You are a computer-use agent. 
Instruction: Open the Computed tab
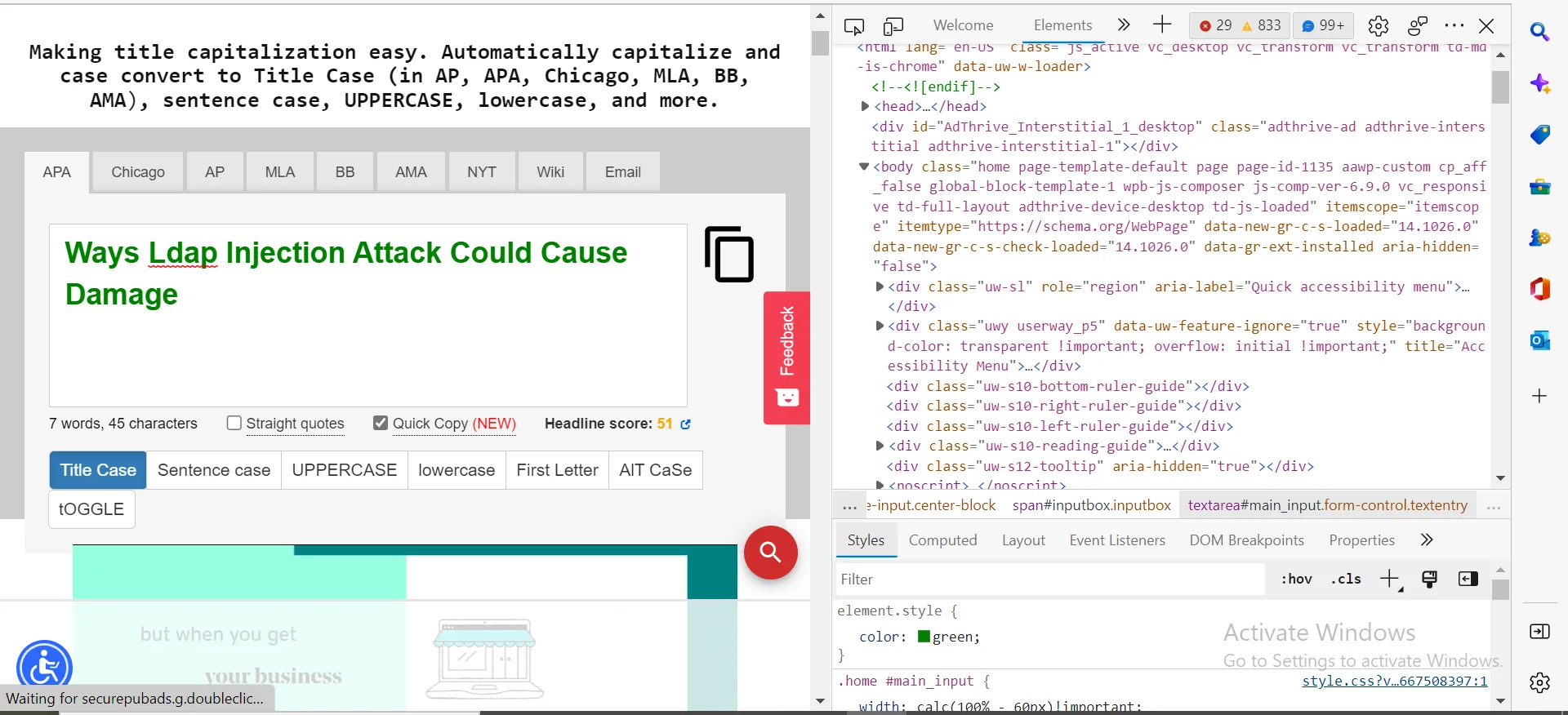click(942, 540)
